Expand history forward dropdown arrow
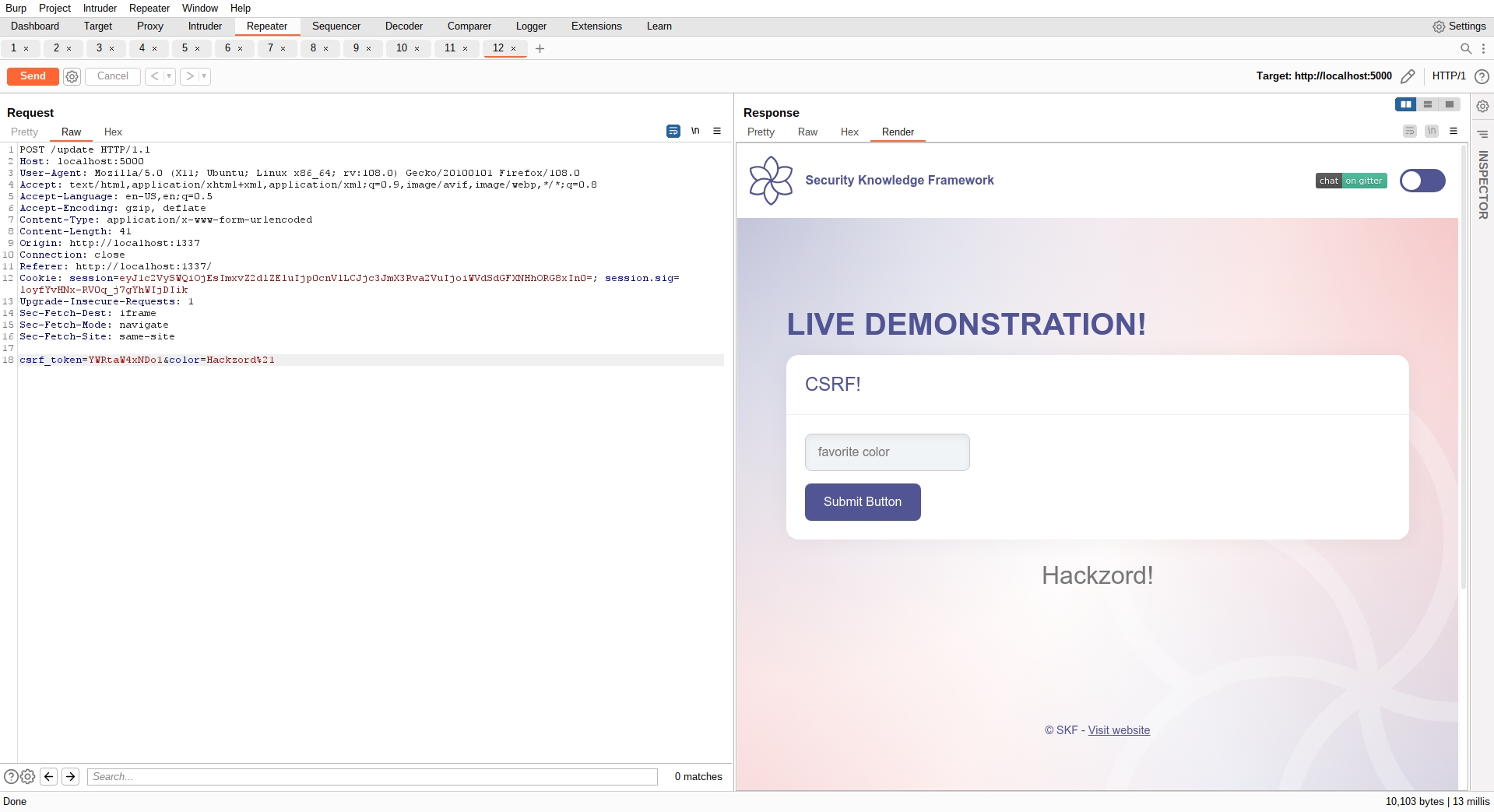The width and height of the screenshot is (1494, 812). click(x=204, y=76)
